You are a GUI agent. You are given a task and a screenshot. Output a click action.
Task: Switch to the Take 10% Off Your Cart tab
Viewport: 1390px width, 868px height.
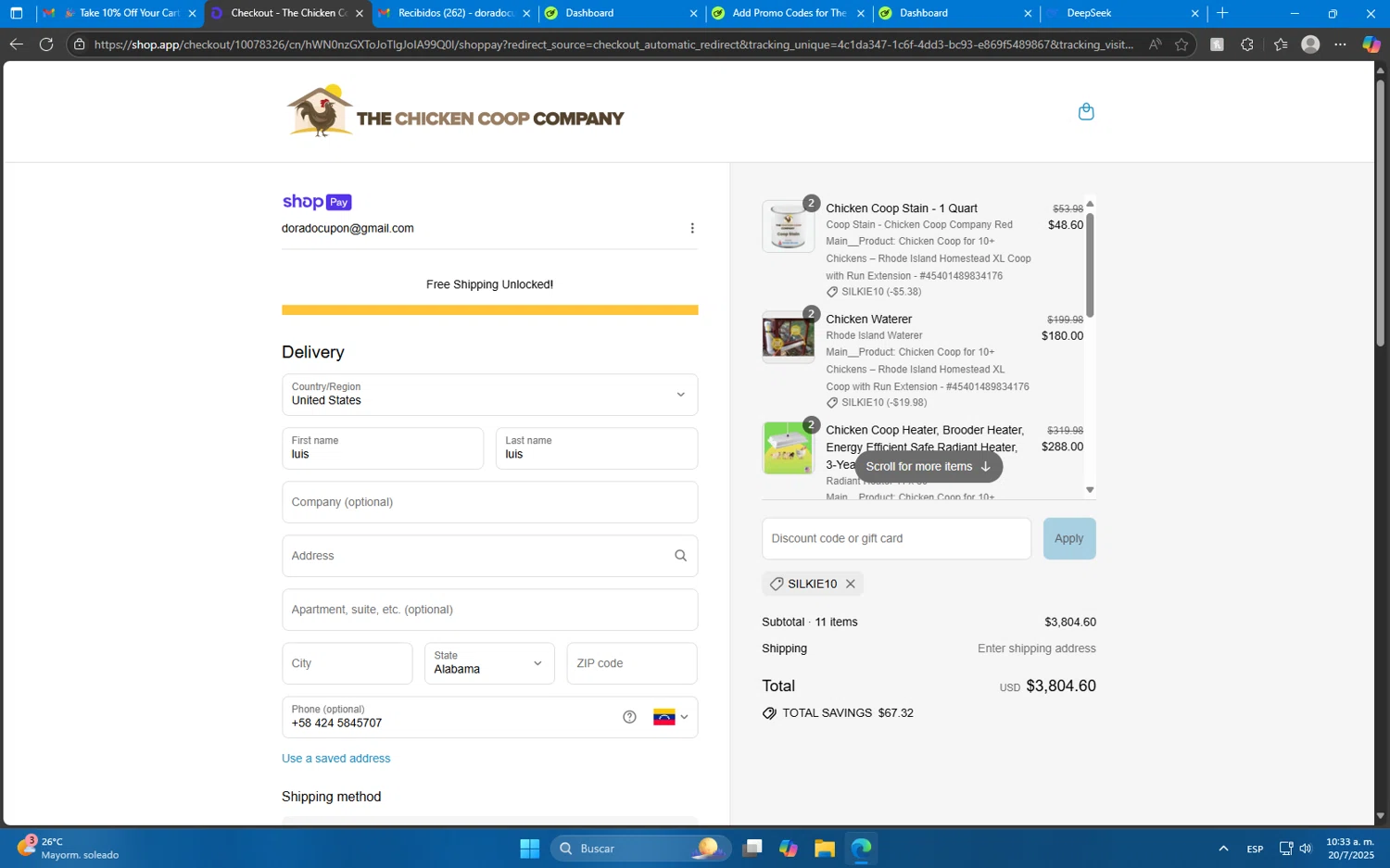point(120,13)
